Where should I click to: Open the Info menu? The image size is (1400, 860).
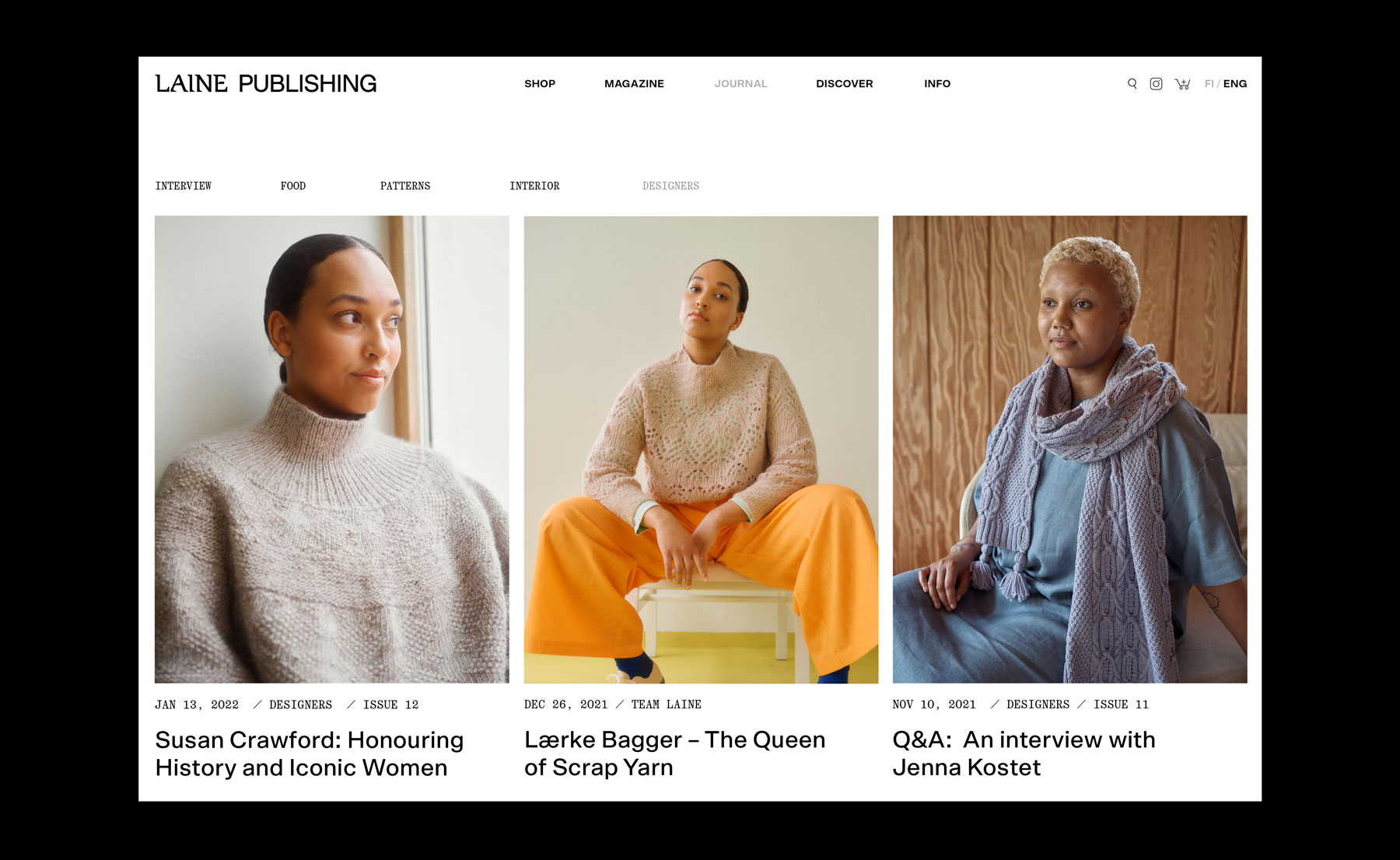pyautogui.click(x=937, y=84)
